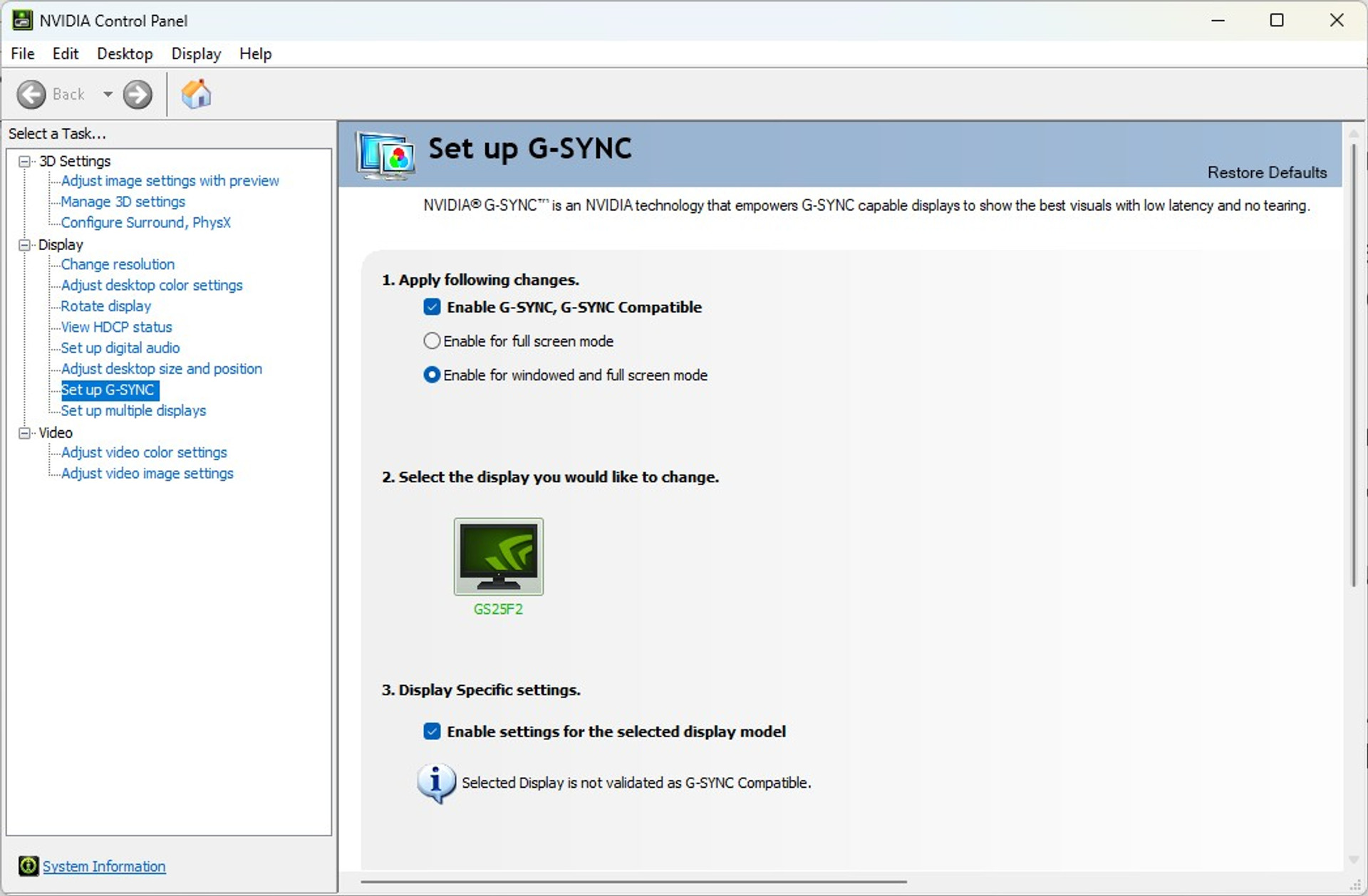Viewport: 1368px width, 896px height.
Task: Open the Edit menu
Action: 66,53
